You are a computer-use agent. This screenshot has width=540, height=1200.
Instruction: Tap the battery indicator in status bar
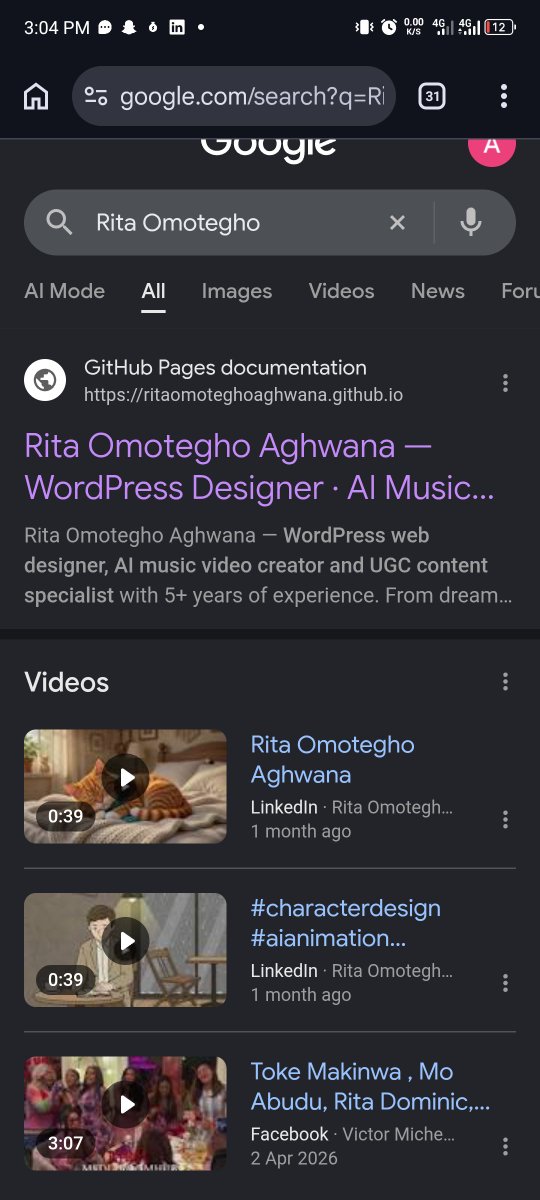pos(500,28)
